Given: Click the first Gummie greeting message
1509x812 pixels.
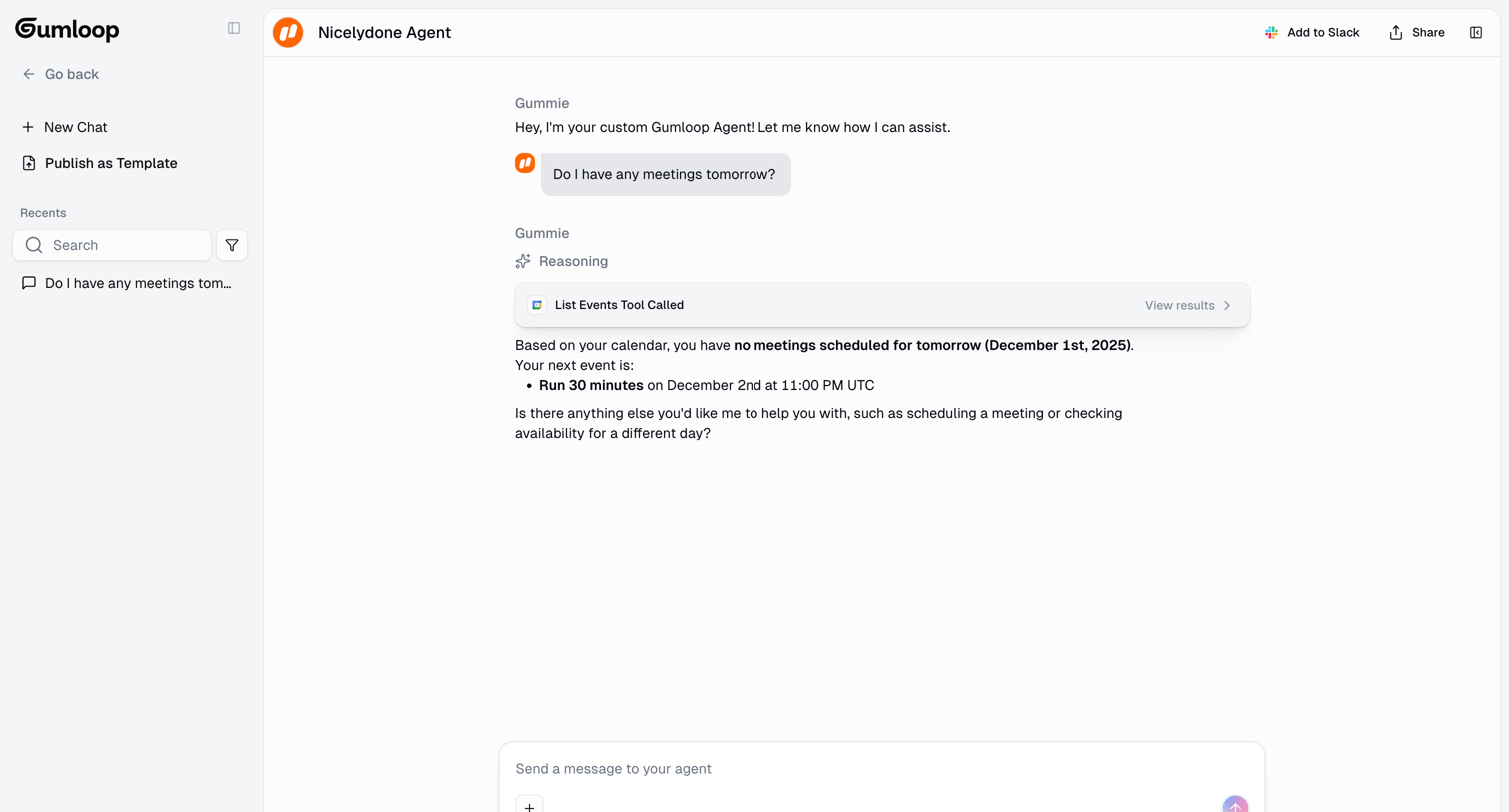Looking at the screenshot, I should click(733, 127).
